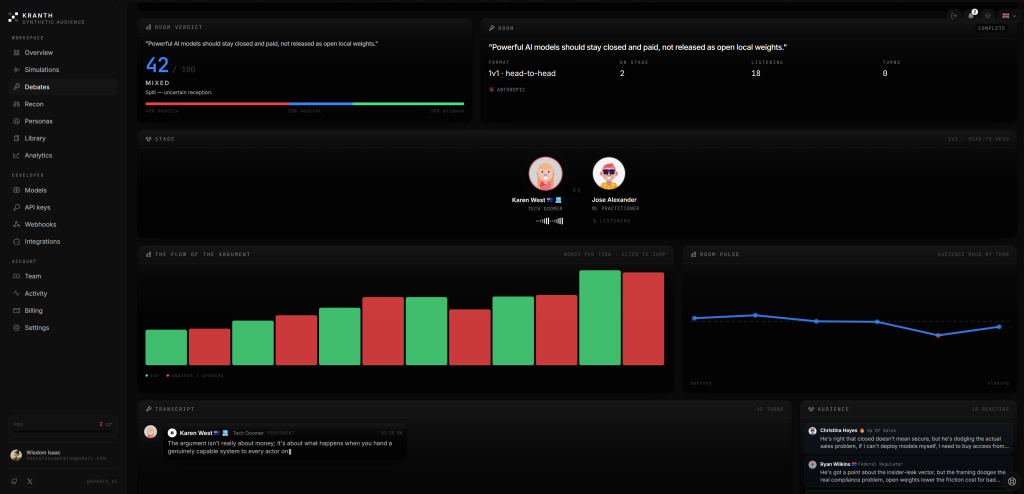Click the Complete status badge
1024x494 pixels.
point(991,28)
